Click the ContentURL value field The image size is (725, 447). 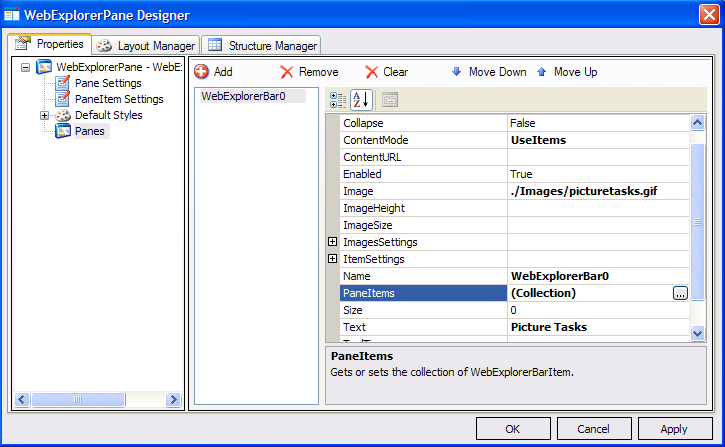tap(597, 157)
